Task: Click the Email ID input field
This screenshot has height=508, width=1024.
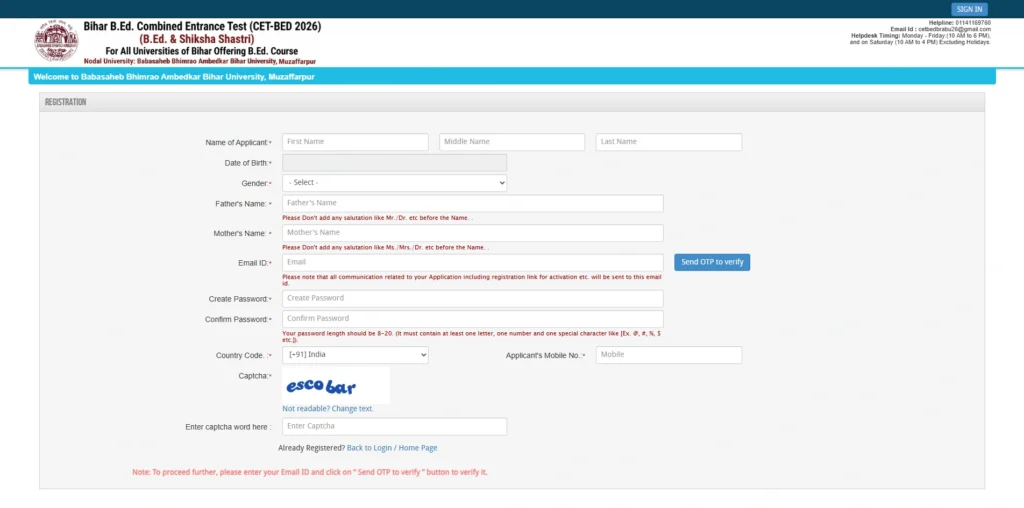Action: point(473,262)
